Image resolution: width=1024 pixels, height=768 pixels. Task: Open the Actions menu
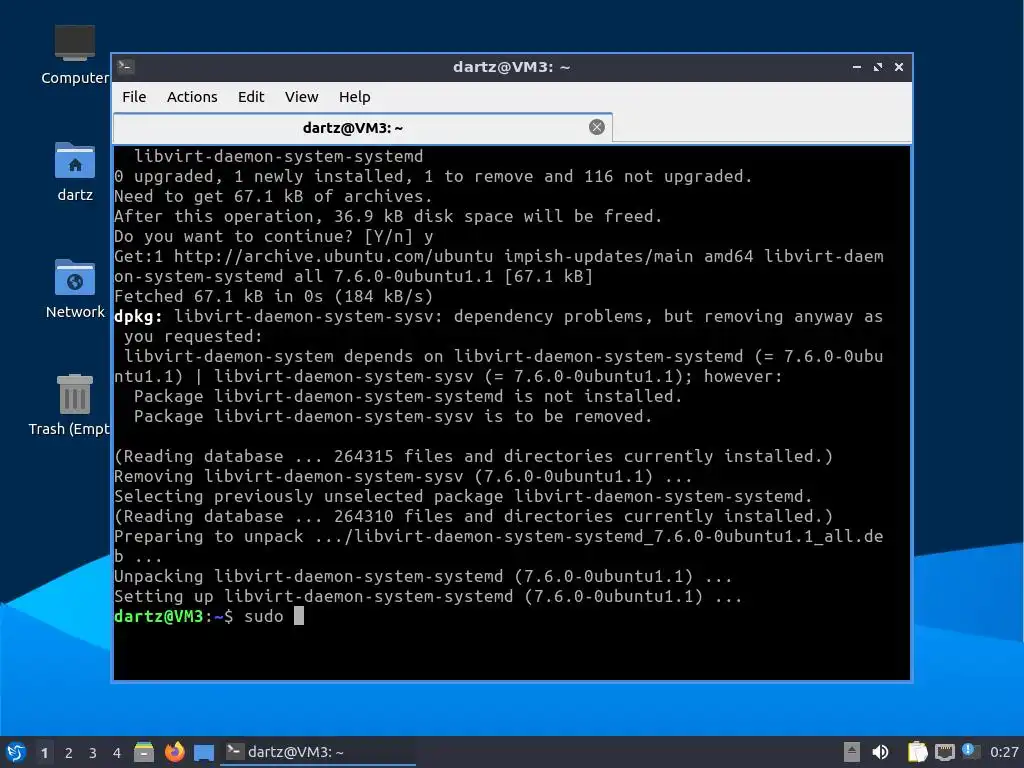coord(192,97)
